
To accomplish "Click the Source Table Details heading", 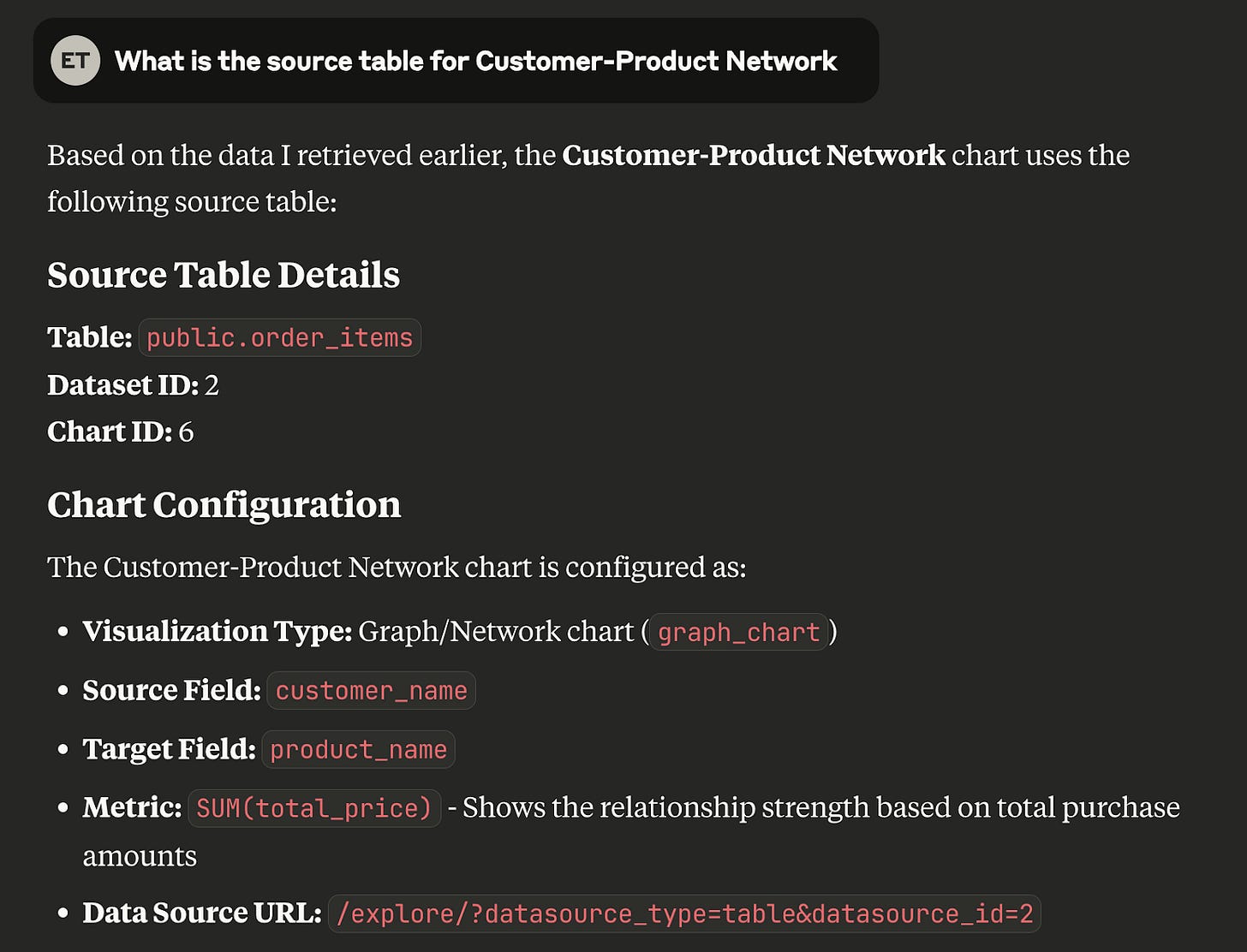I will [224, 275].
